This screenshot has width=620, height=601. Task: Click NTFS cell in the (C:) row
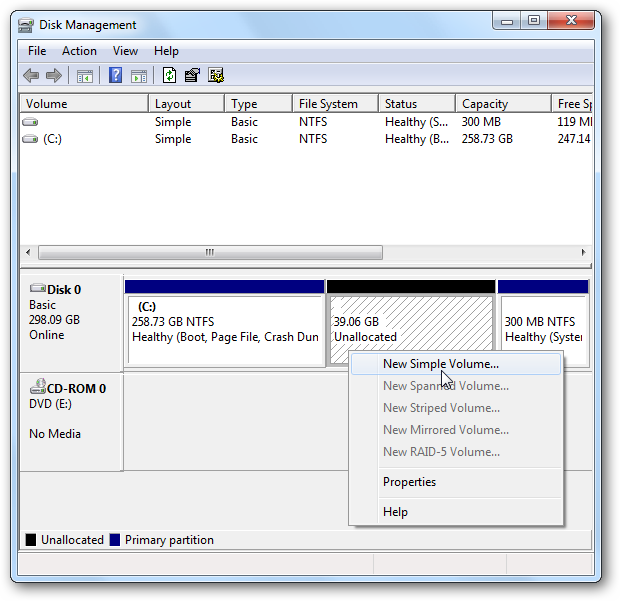(313, 139)
